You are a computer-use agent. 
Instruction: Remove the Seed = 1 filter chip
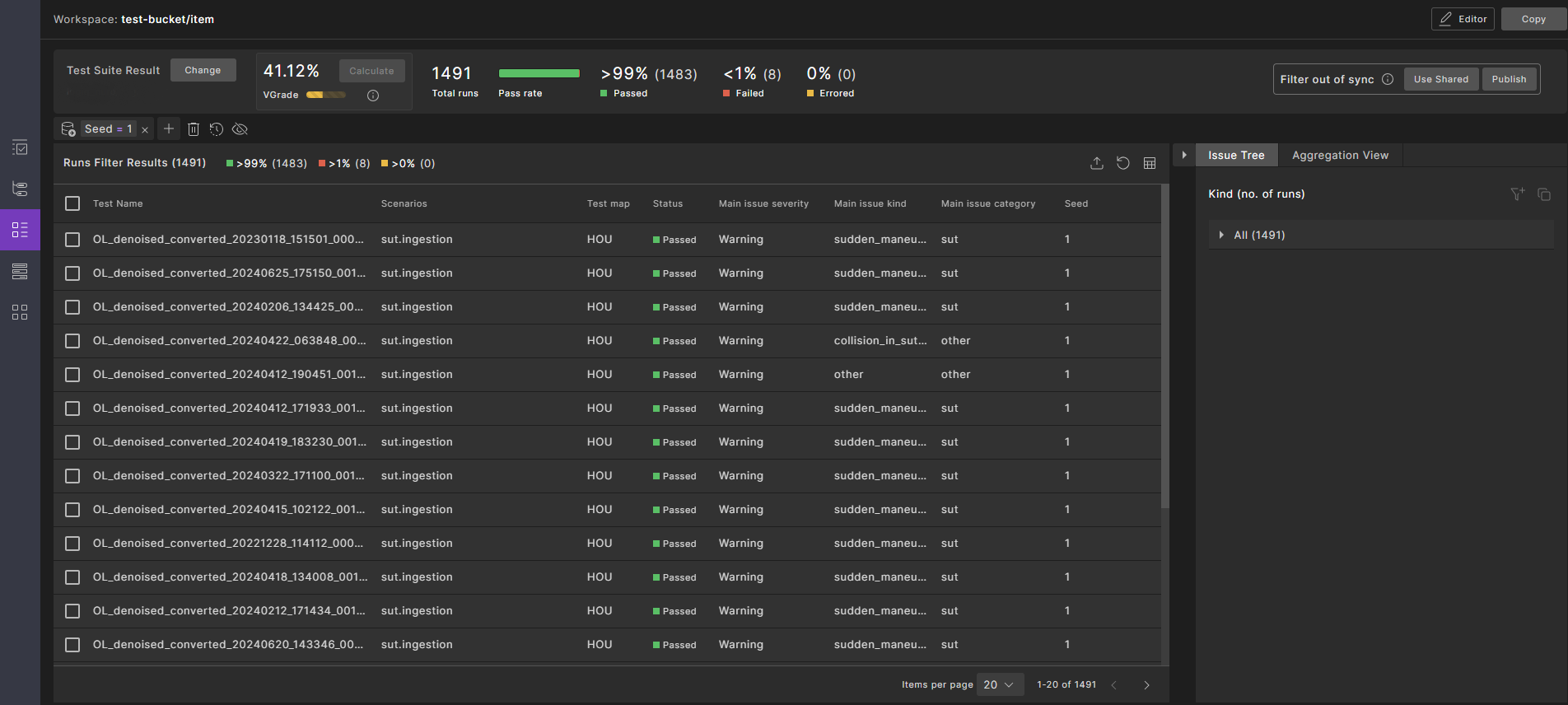pos(145,129)
